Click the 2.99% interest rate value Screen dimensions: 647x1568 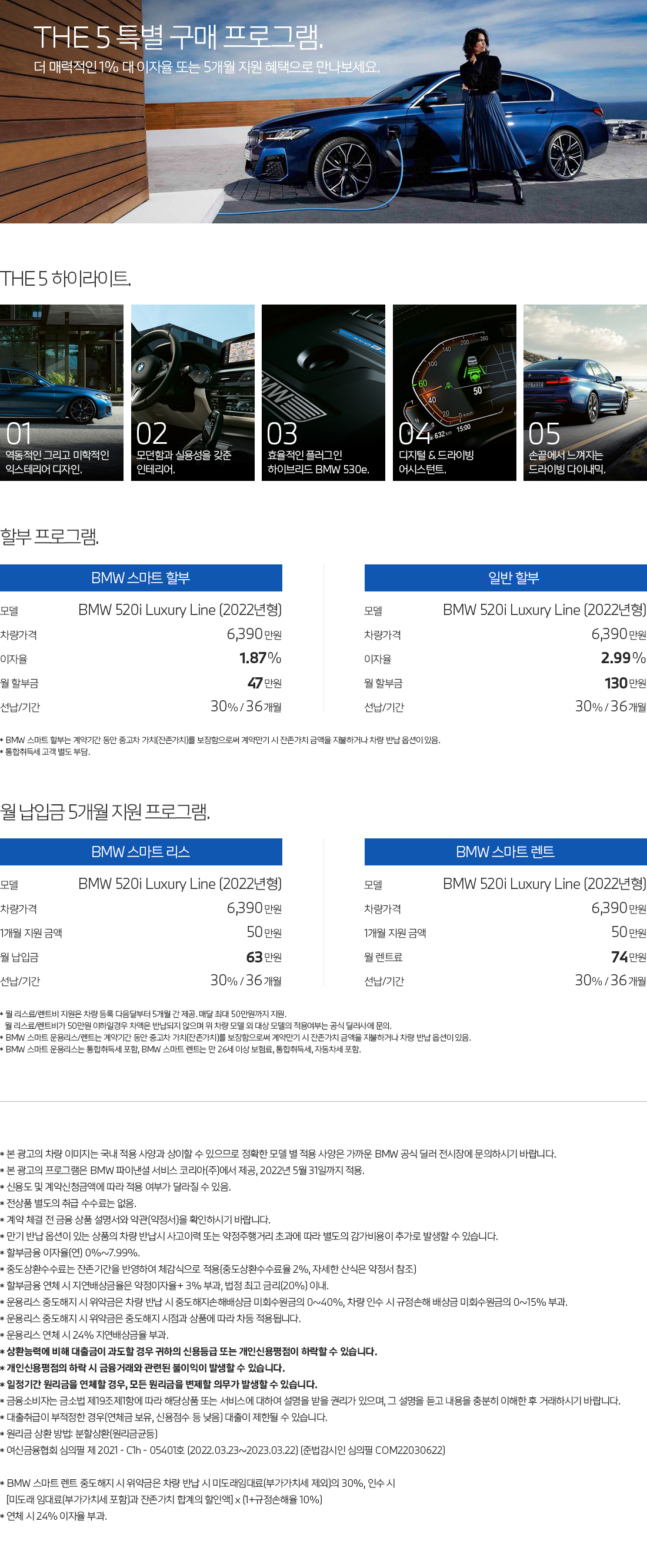coord(623,658)
